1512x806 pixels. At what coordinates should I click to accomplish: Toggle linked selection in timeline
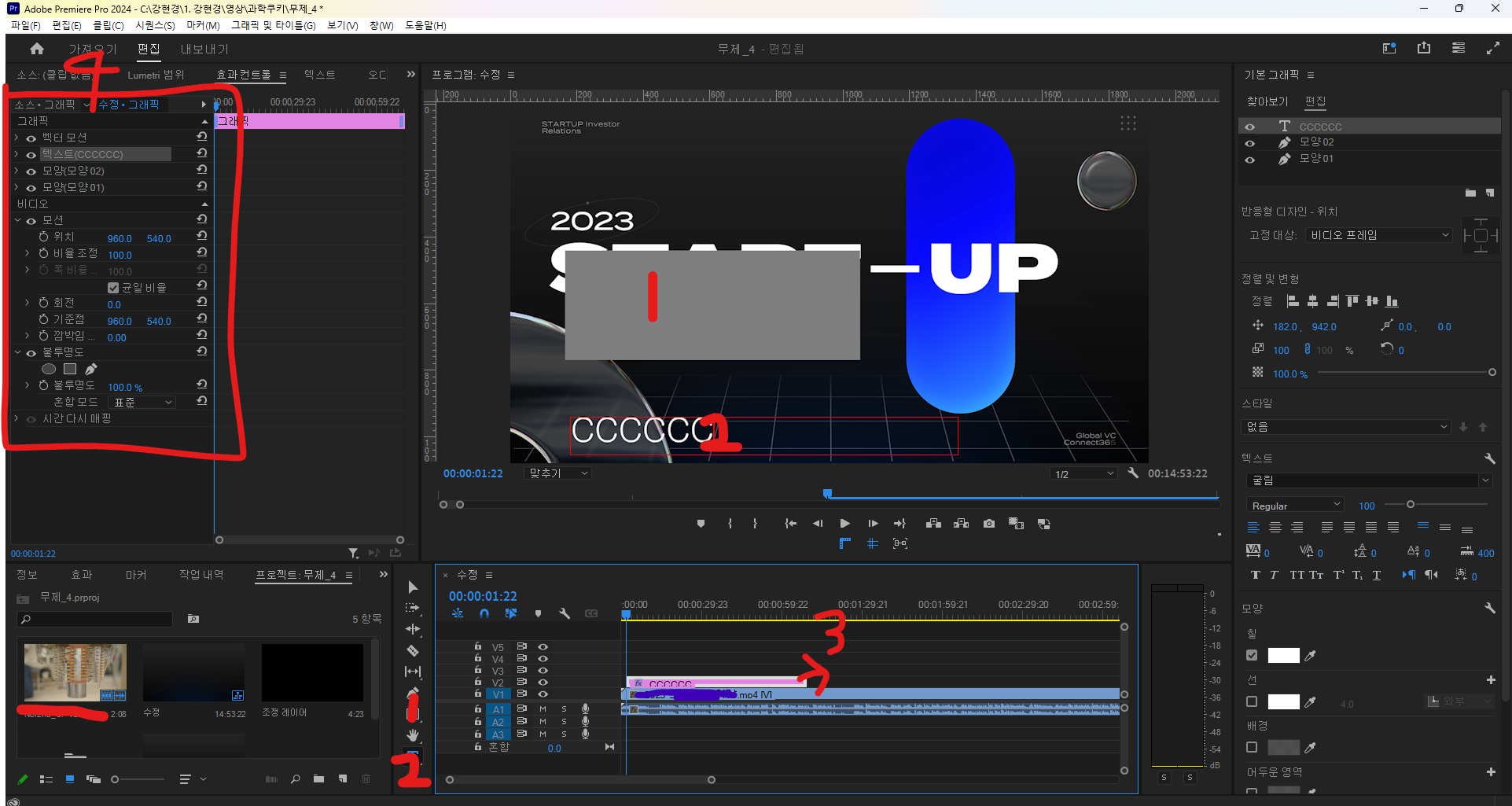(x=511, y=613)
